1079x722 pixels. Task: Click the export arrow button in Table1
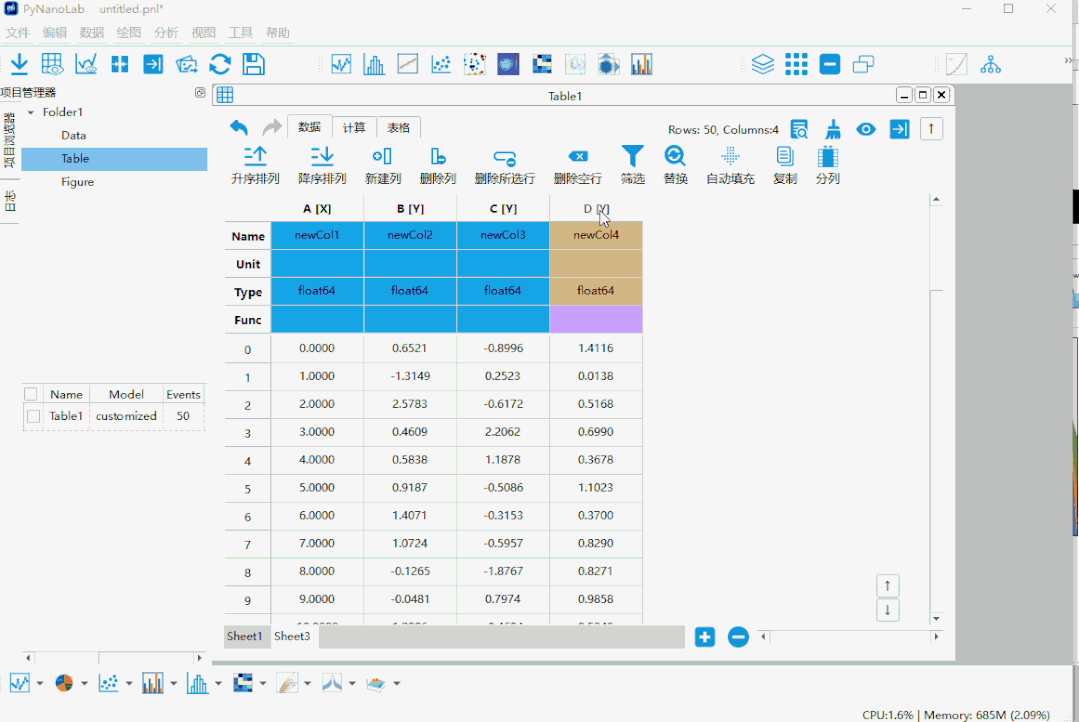point(899,129)
